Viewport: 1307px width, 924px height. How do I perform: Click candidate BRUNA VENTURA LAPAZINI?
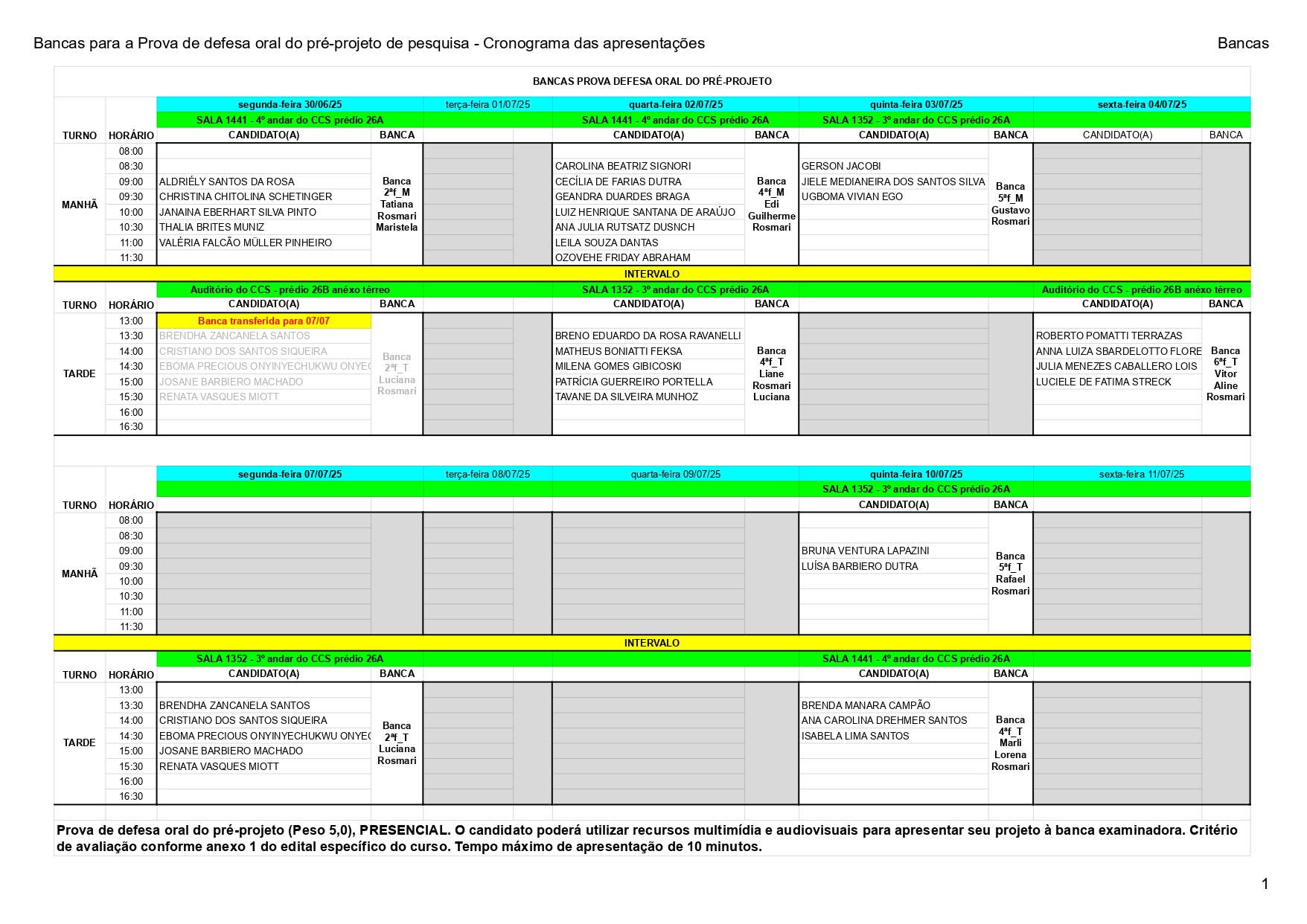tap(865, 551)
